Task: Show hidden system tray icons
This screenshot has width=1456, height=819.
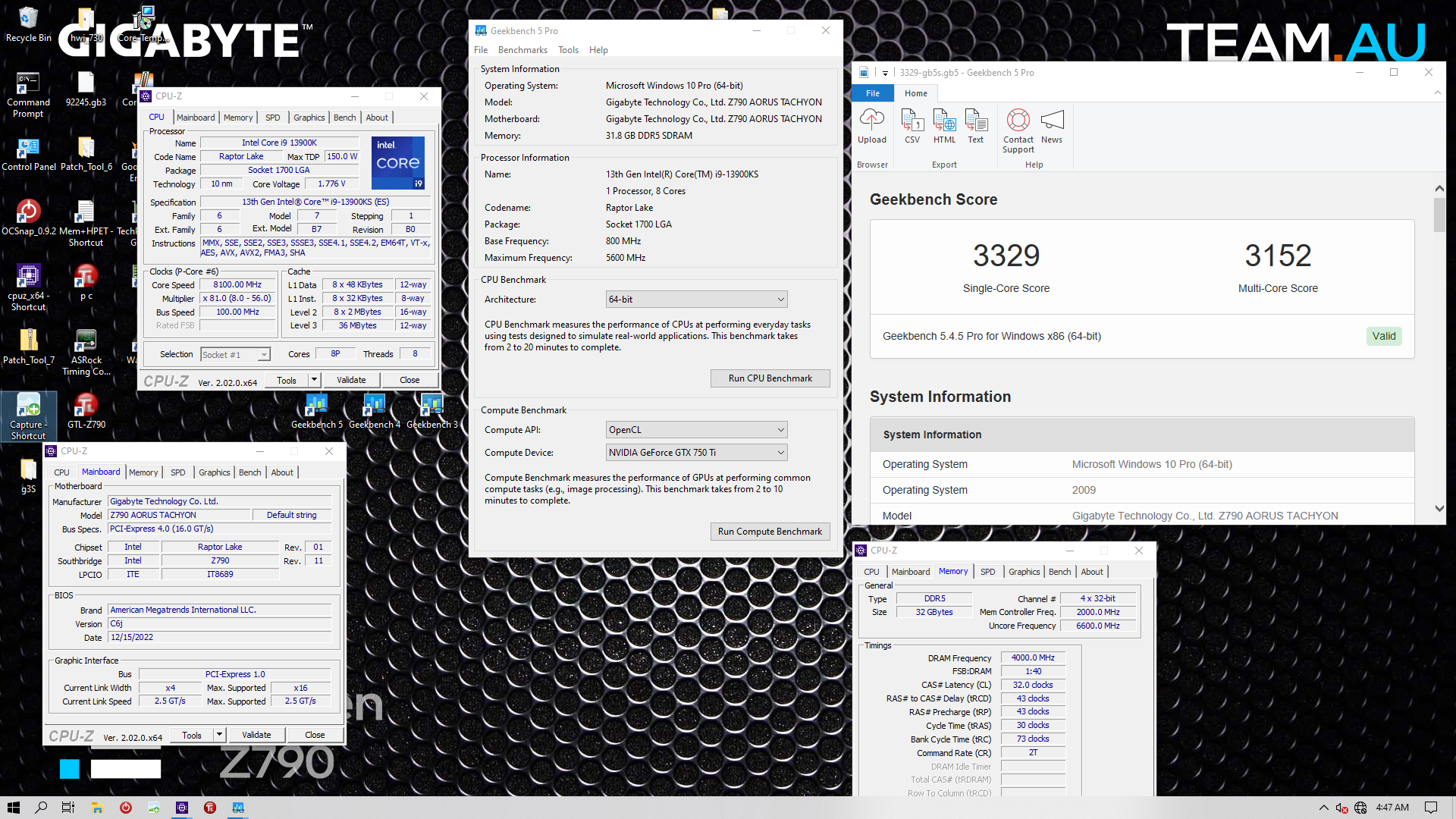Action: (1323, 808)
